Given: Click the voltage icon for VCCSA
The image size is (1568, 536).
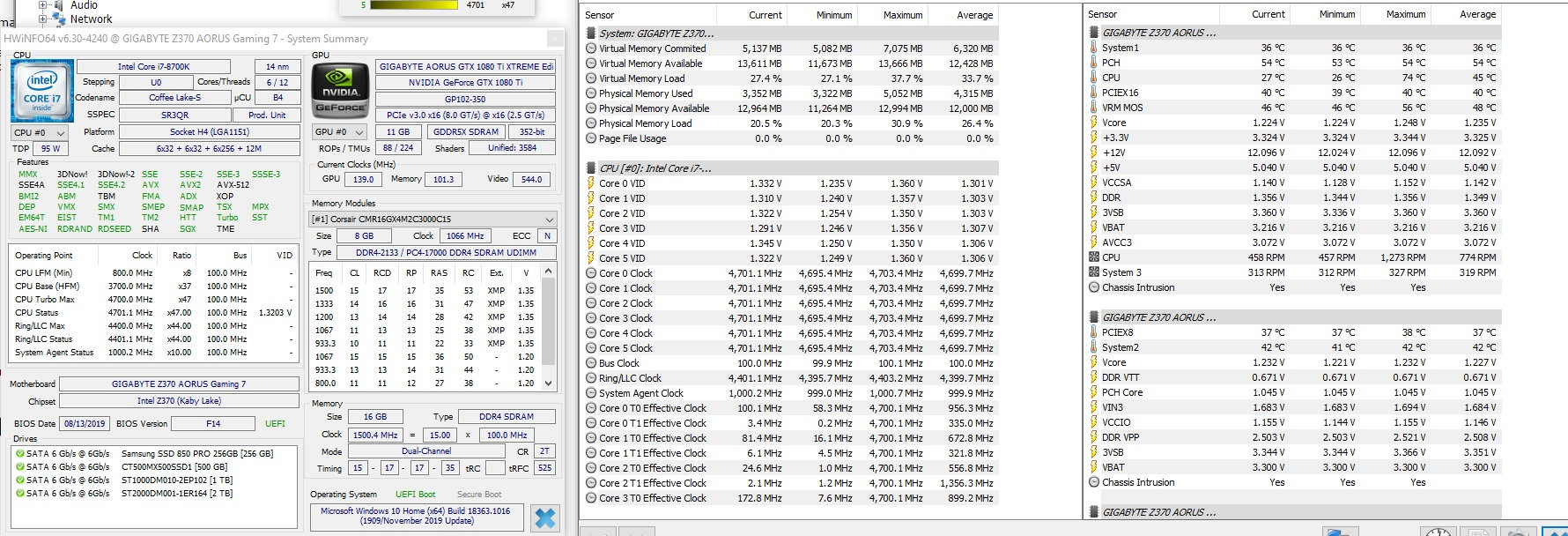Looking at the screenshot, I should coord(1093,182).
